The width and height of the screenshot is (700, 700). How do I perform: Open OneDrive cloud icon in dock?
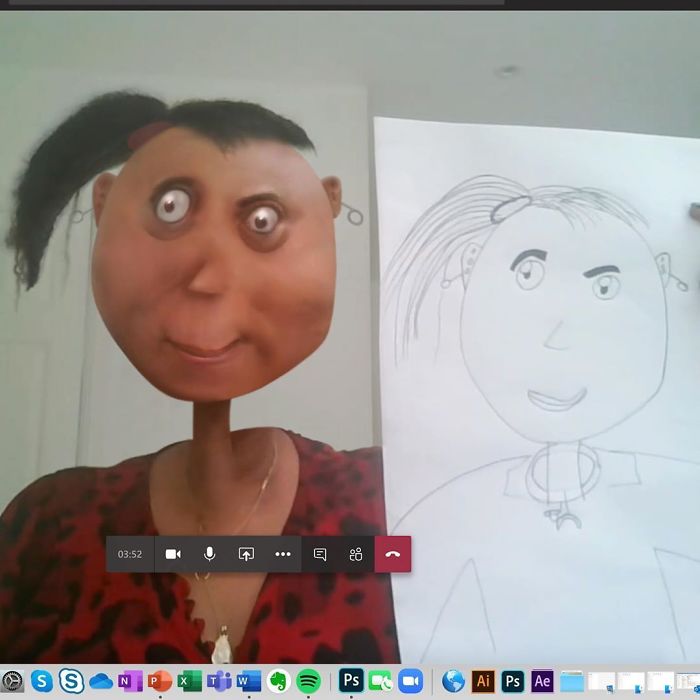point(101,681)
